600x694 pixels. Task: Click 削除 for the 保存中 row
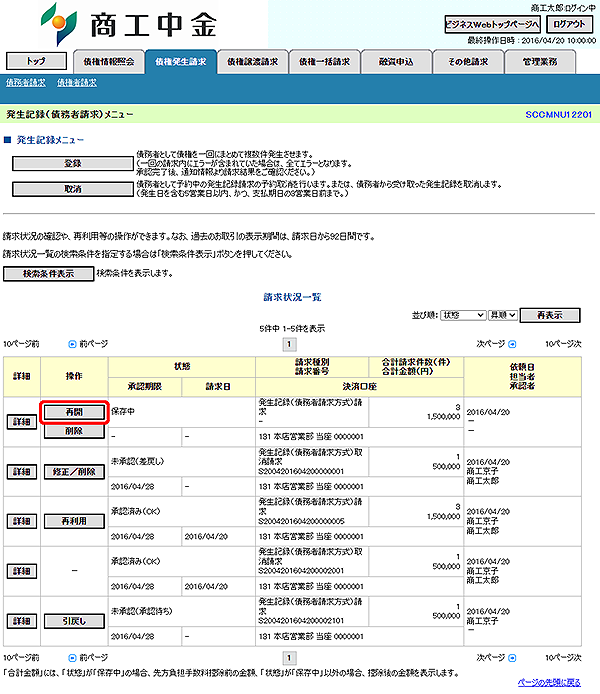74,431
